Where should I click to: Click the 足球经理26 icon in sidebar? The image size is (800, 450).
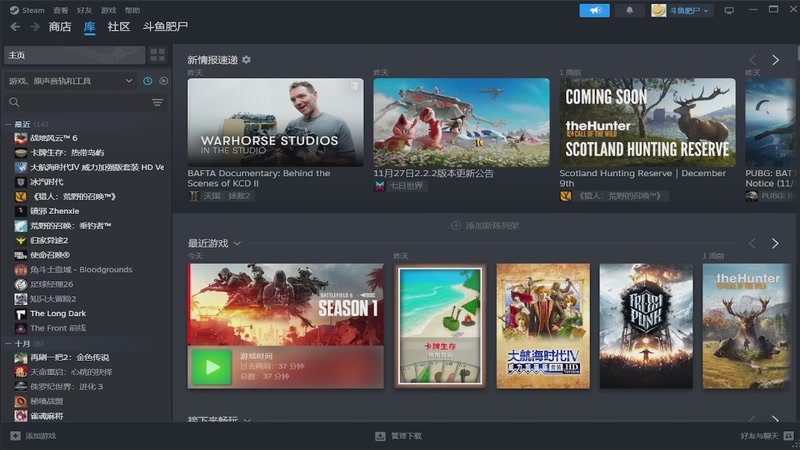click(20, 284)
